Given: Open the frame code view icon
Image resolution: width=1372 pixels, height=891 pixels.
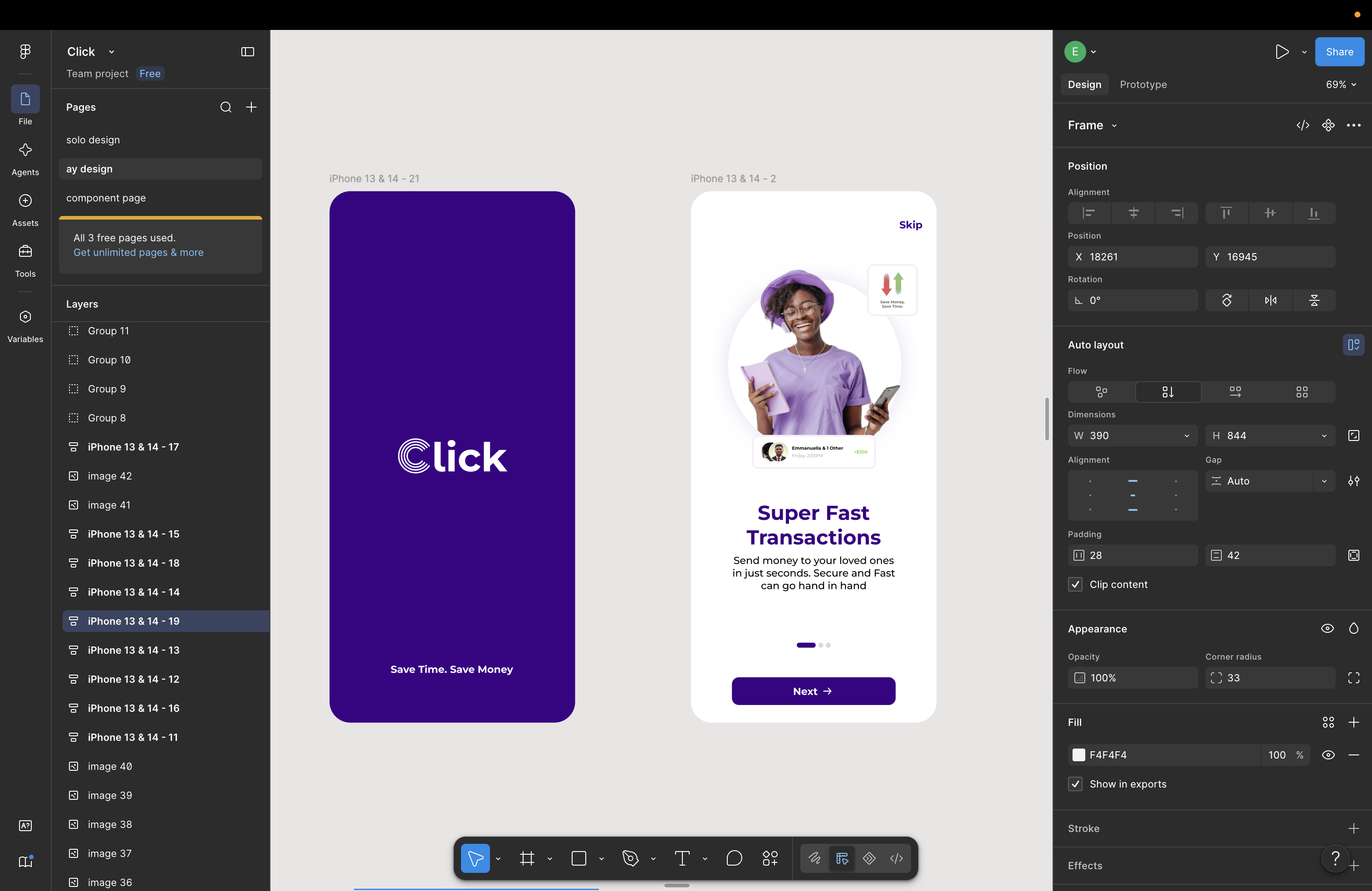Looking at the screenshot, I should pyautogui.click(x=1303, y=126).
